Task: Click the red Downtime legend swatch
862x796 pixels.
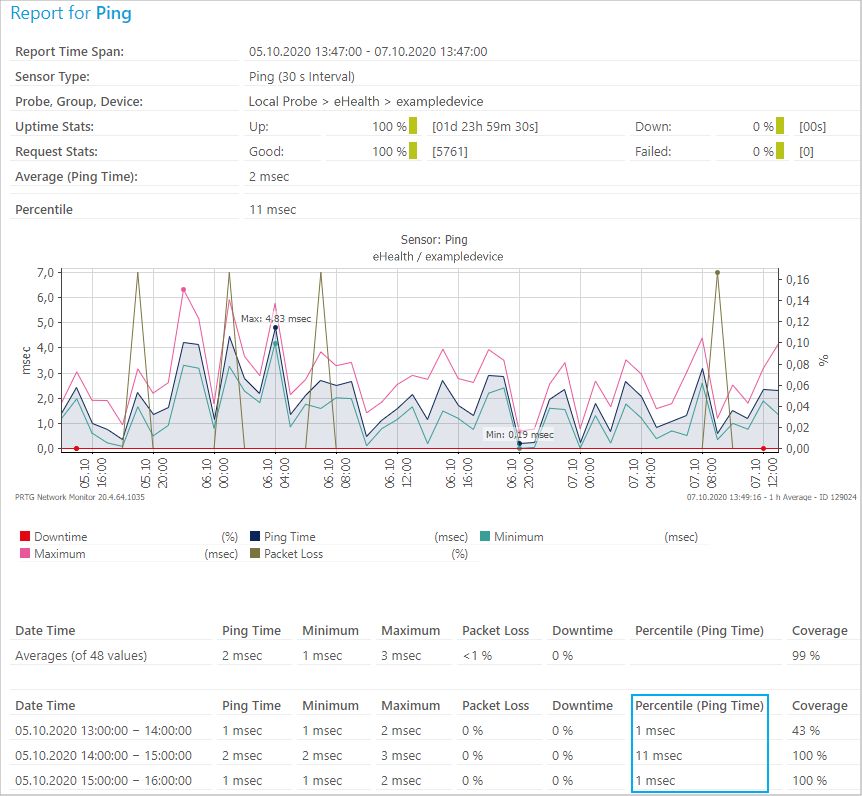Action: pos(25,537)
